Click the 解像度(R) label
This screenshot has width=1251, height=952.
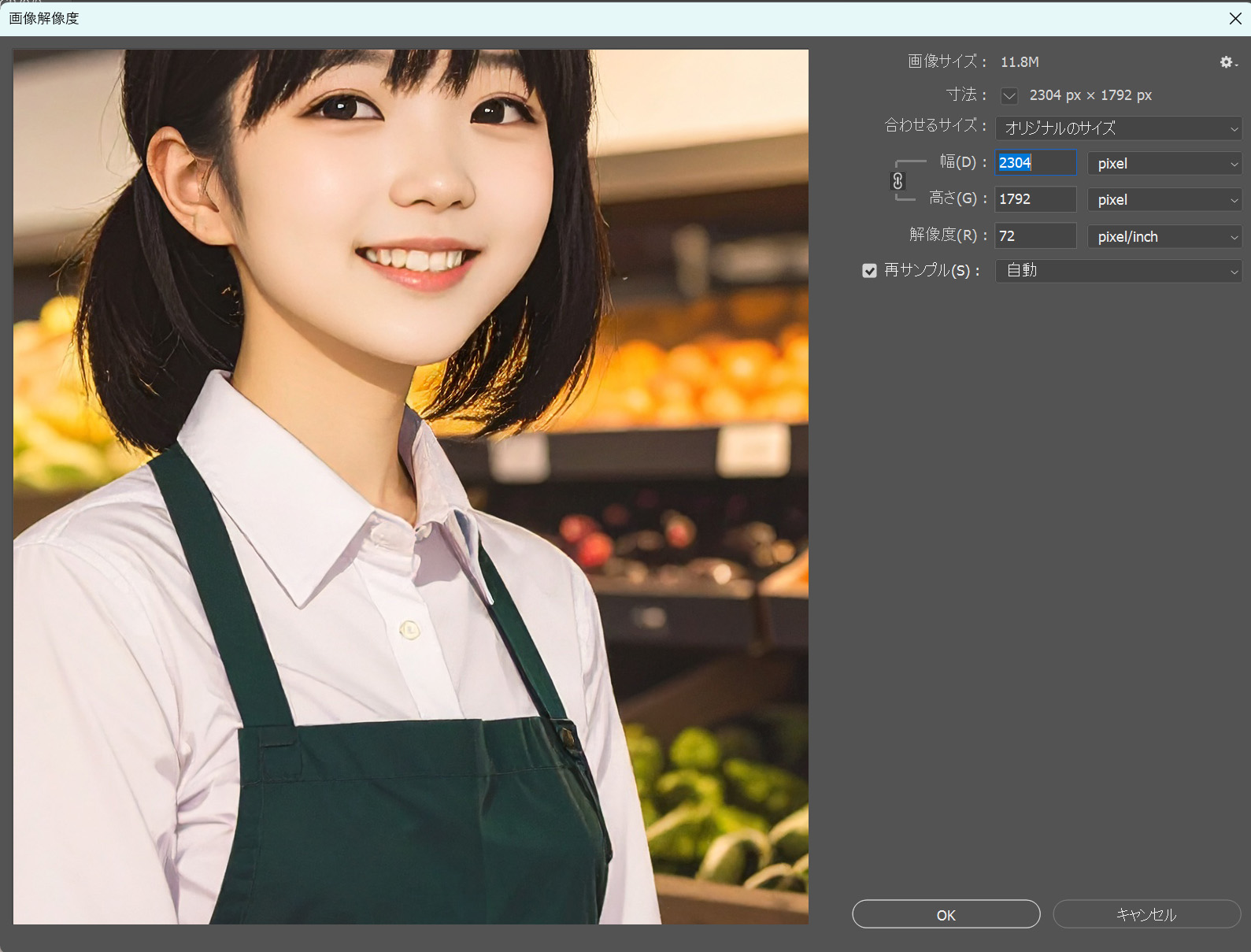coord(948,235)
